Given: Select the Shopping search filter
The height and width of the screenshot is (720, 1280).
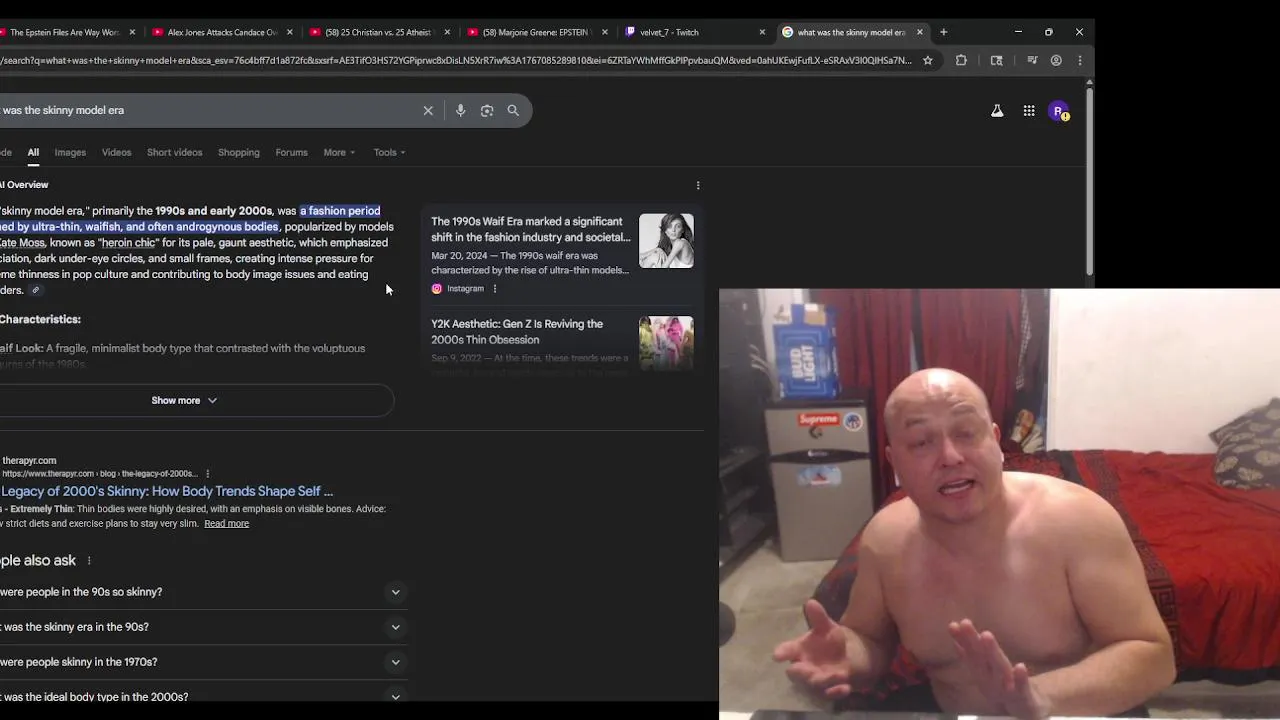Looking at the screenshot, I should (238, 153).
